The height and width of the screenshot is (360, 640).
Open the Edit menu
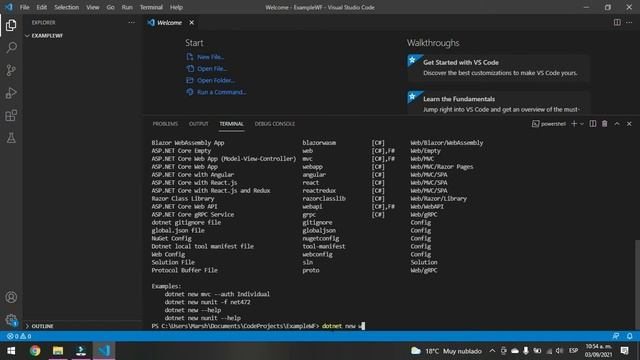coord(42,7)
